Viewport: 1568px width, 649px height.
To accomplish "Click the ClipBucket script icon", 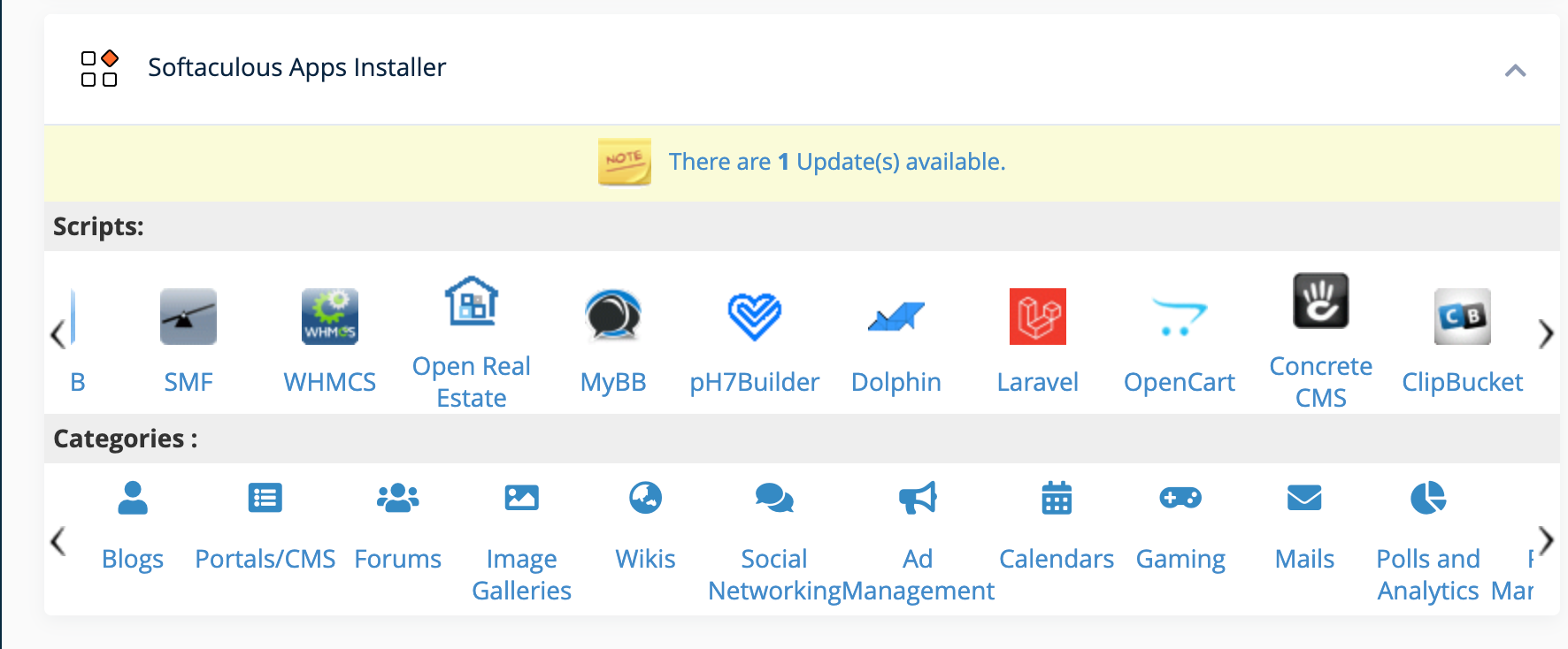I will (1462, 317).
